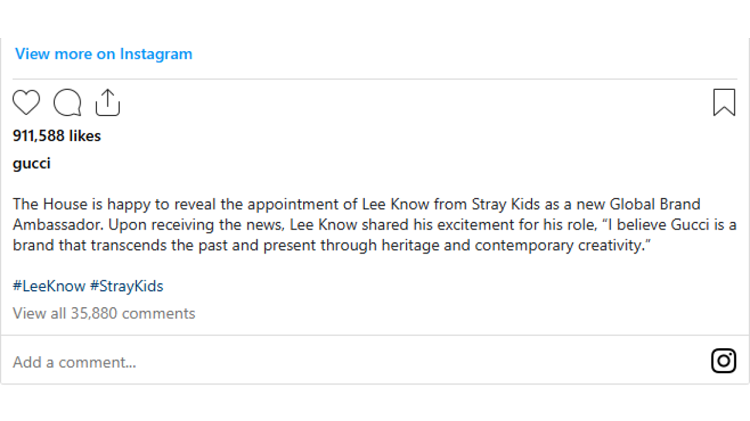Click the word likes beside 911,588
Screen dimensions: 750x421
(84, 136)
